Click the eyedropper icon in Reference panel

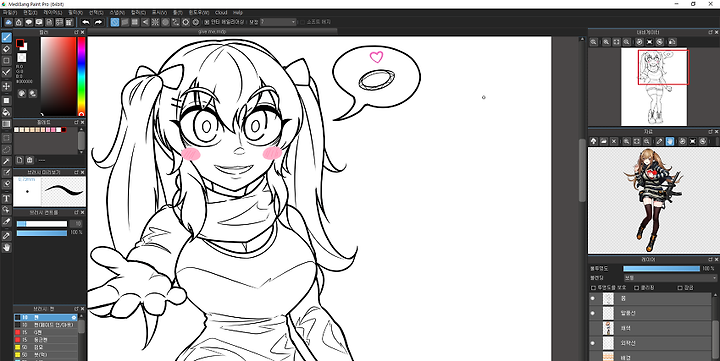click(659, 141)
